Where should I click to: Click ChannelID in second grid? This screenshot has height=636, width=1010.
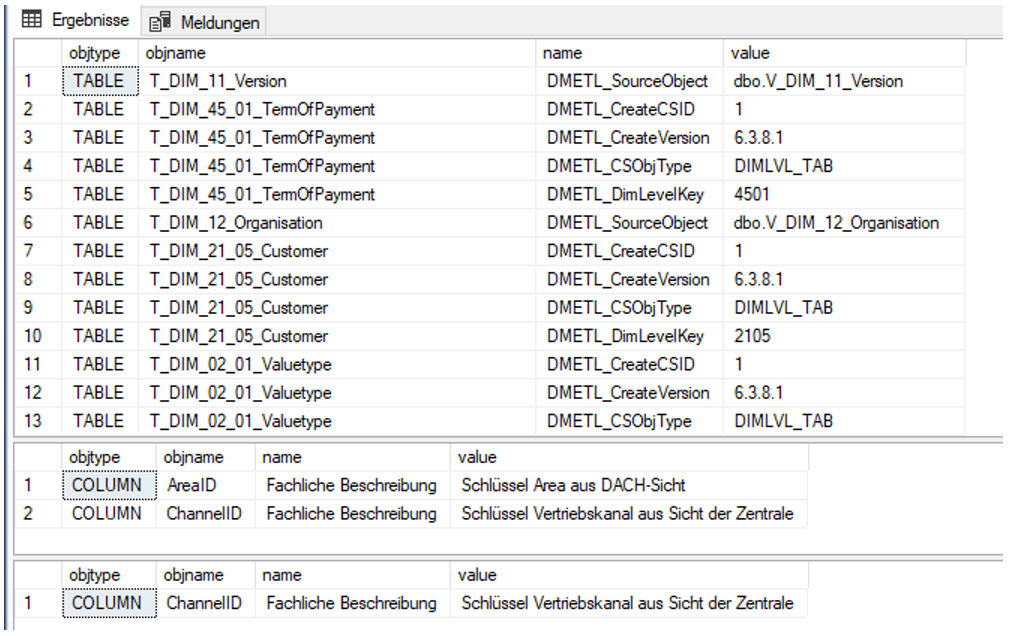205,514
